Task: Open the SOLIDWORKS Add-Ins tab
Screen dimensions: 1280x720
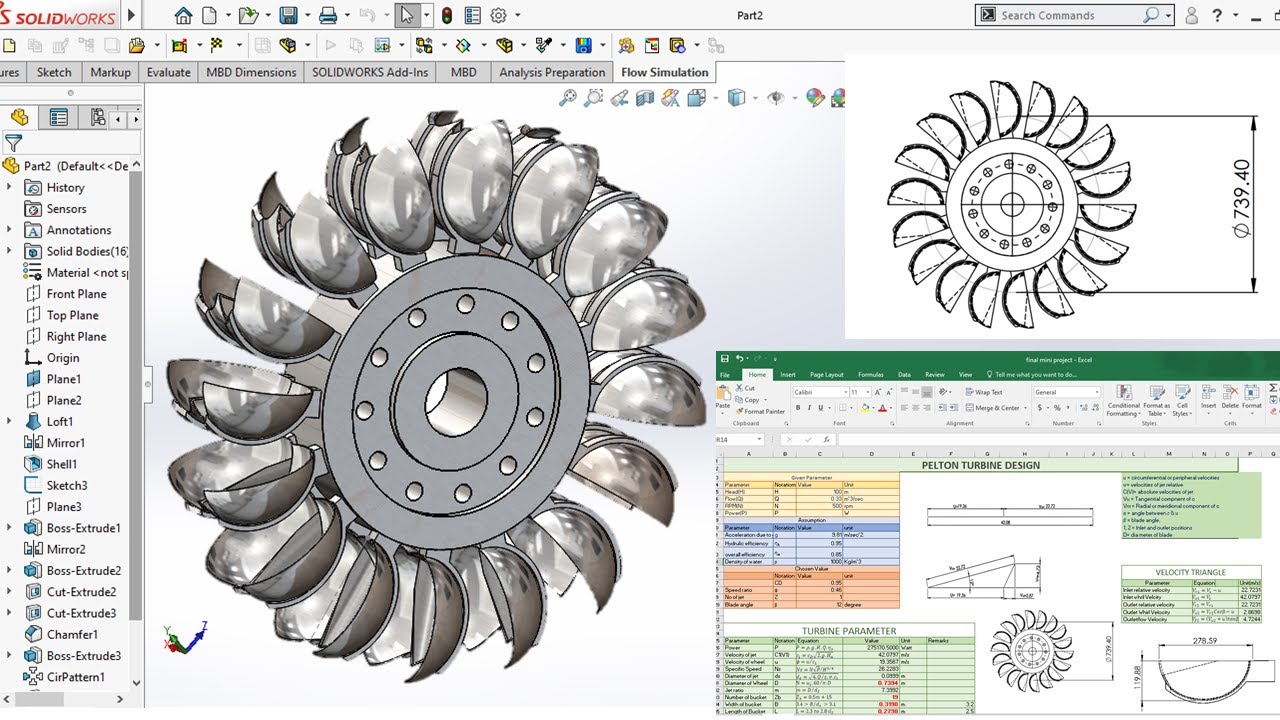Action: pyautogui.click(x=370, y=72)
